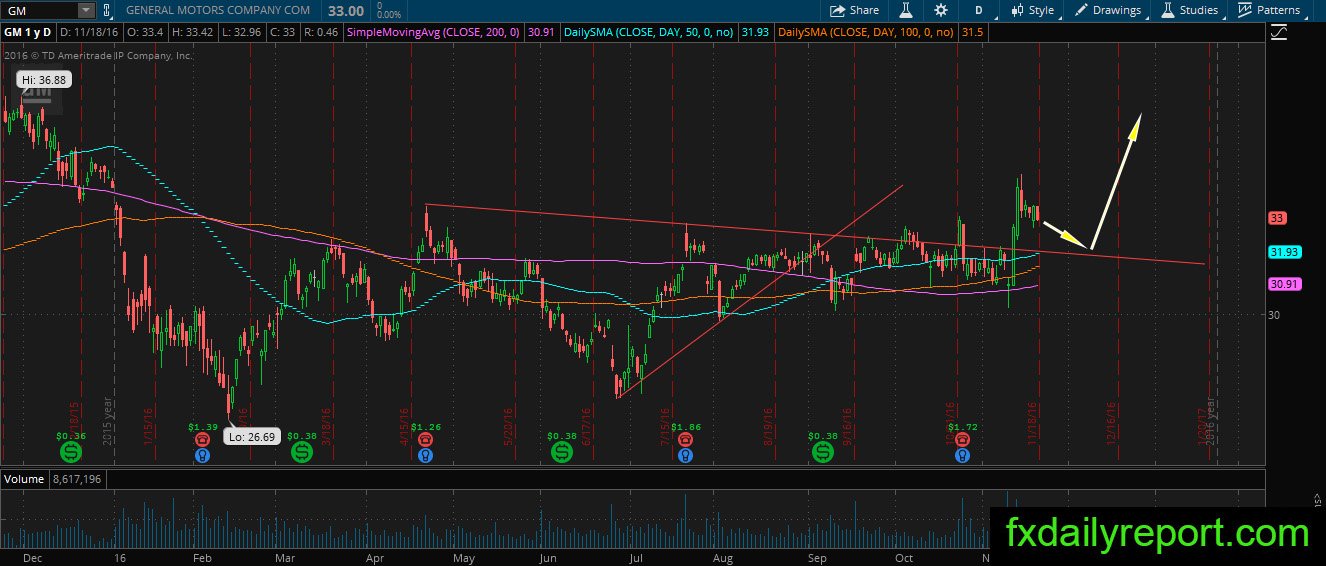This screenshot has width=1326, height=566.
Task: Click the lightbulb icon under $1.39 earnings
Action: point(202,455)
